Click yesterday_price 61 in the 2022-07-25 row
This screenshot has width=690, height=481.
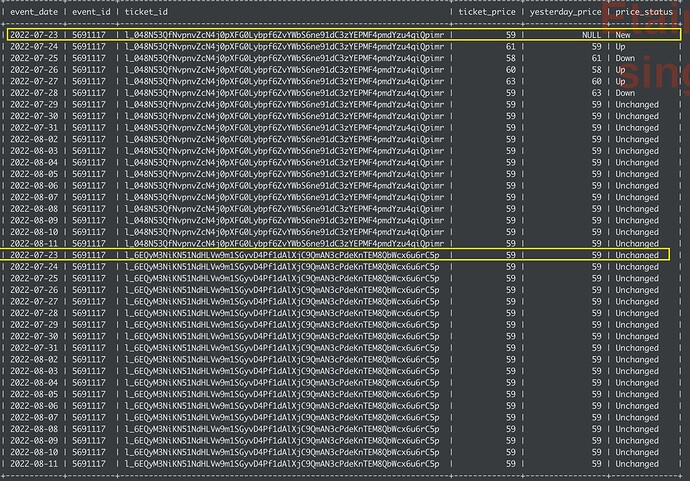596,58
